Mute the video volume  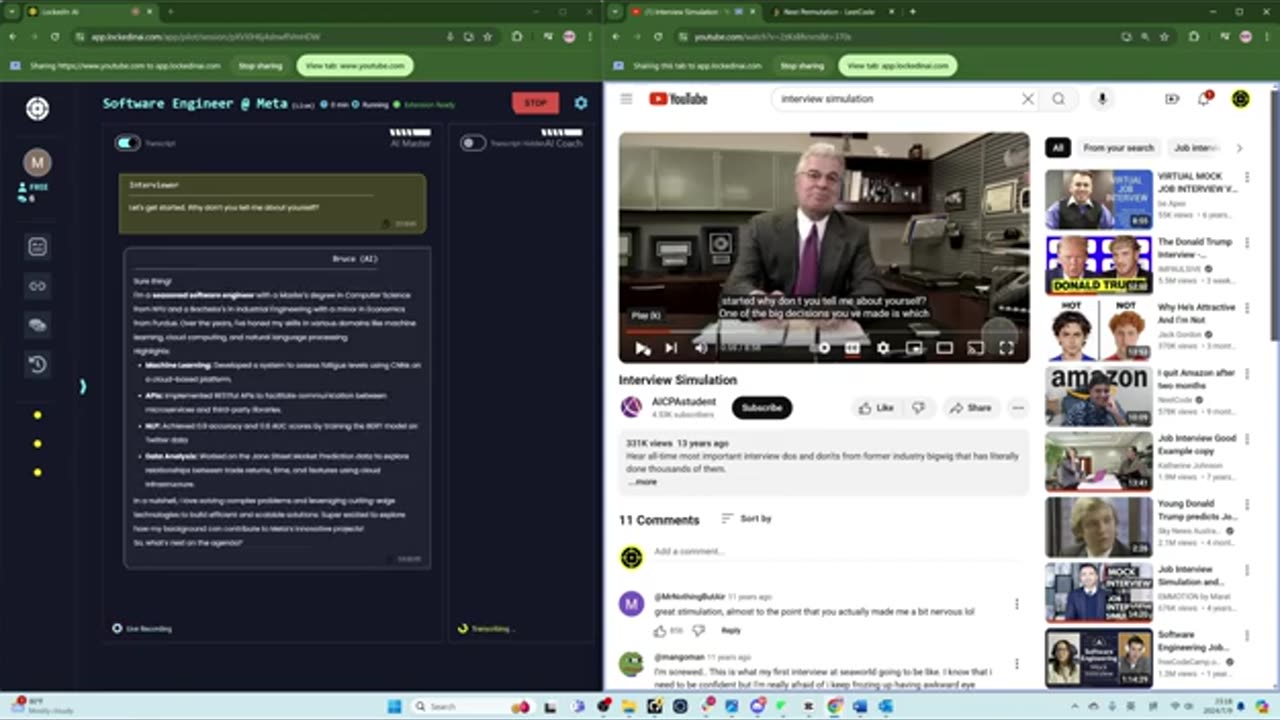701,348
